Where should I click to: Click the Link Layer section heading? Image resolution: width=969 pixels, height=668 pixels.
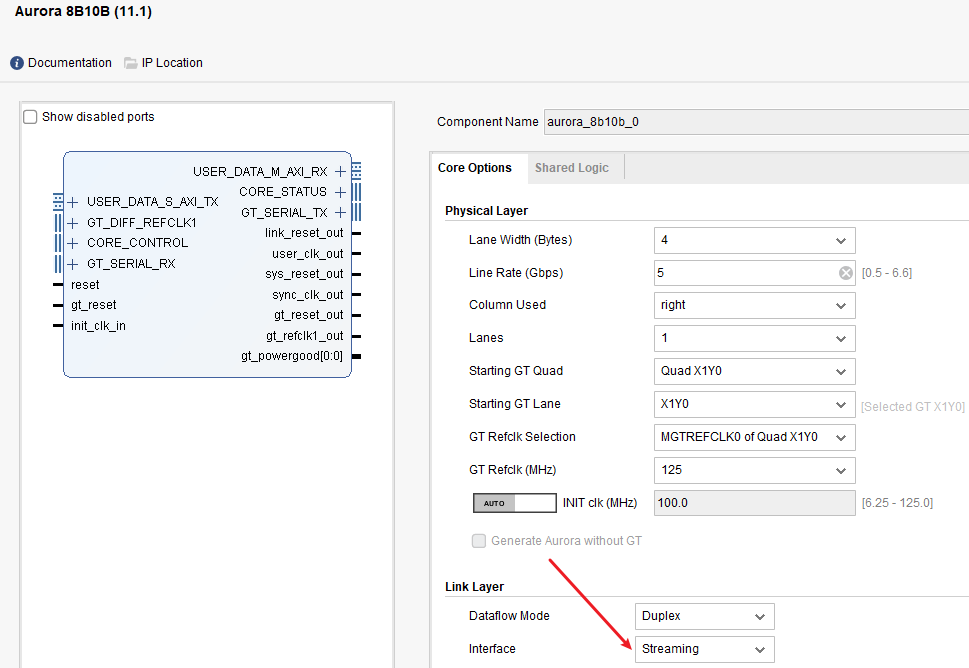[x=474, y=586]
